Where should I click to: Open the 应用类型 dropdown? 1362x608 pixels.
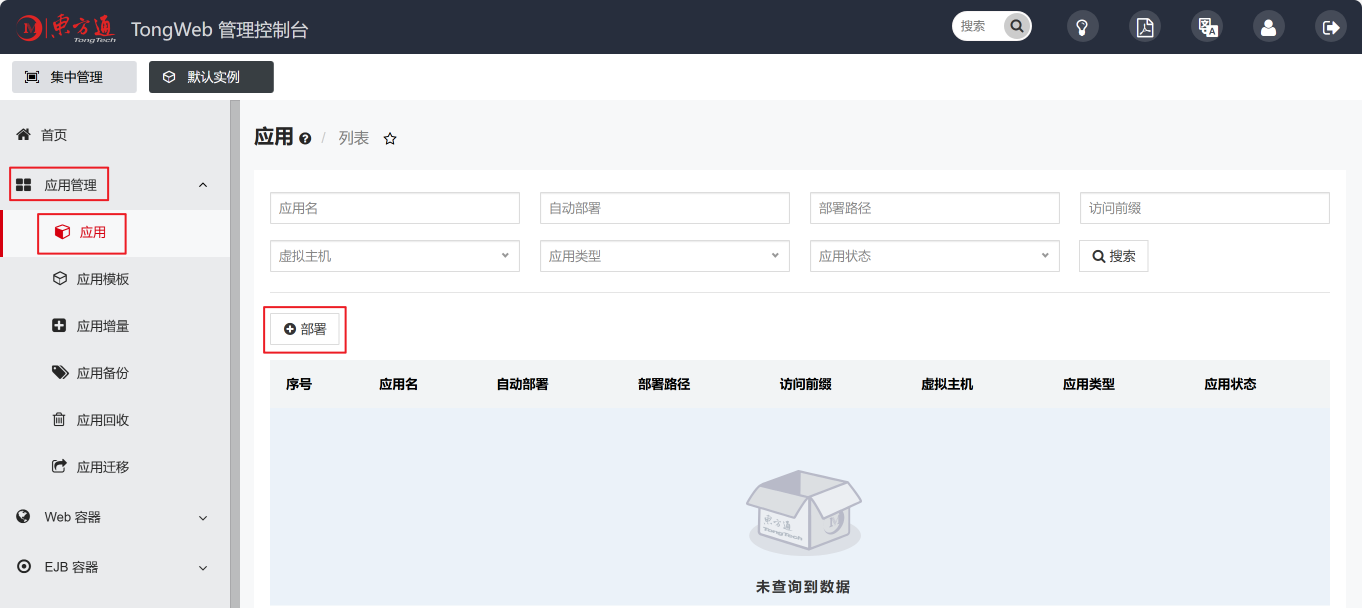(x=664, y=256)
